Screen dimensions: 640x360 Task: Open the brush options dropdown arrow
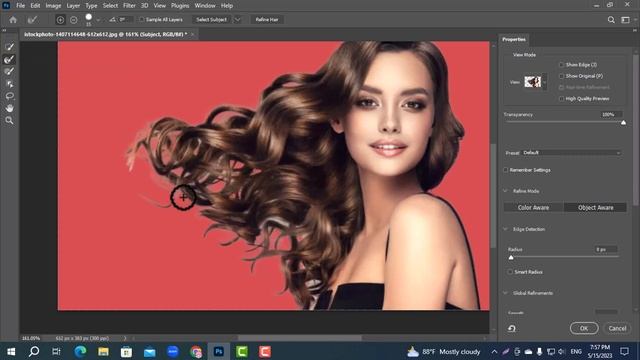tap(98, 20)
